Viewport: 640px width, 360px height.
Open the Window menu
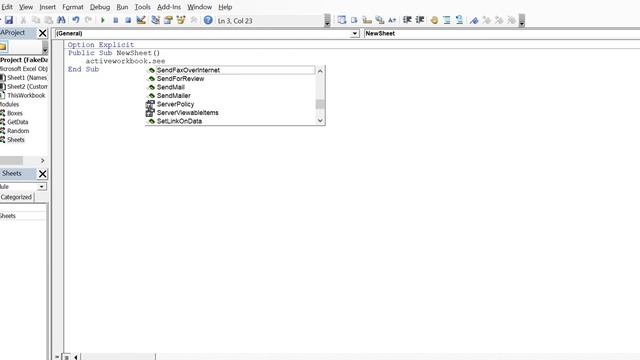point(199,7)
